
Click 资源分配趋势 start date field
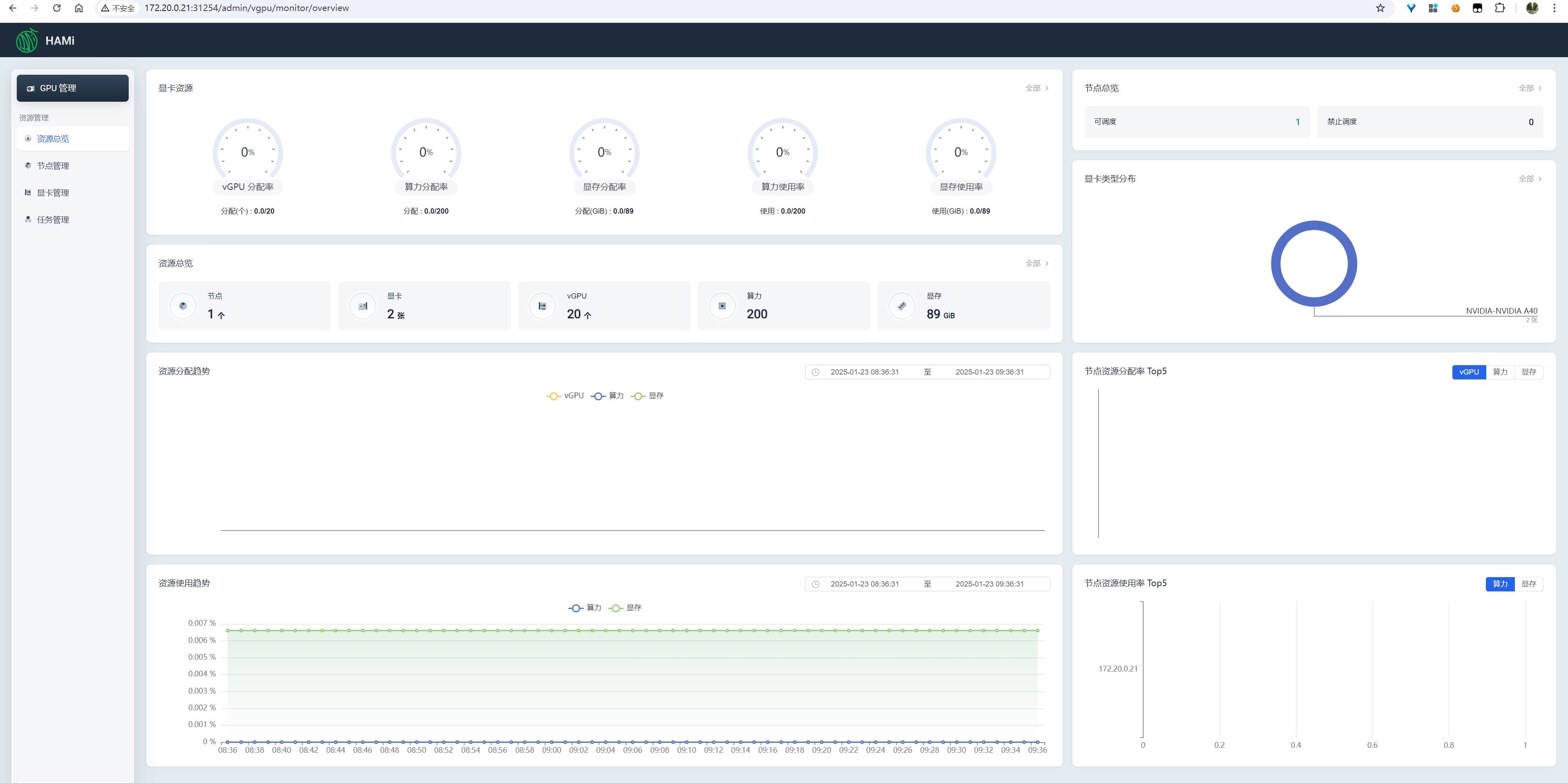[x=864, y=372]
